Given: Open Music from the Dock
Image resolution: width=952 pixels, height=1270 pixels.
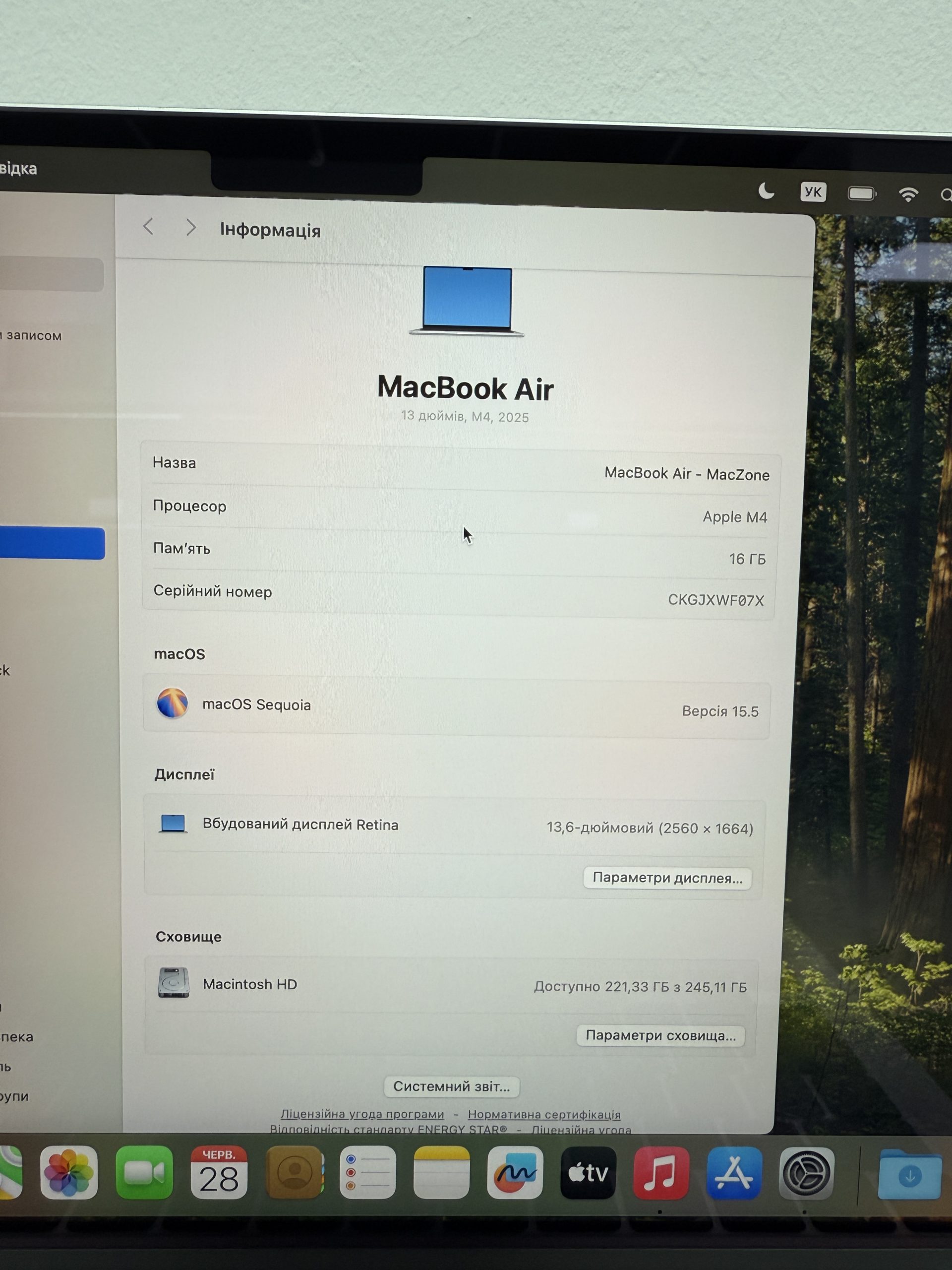Looking at the screenshot, I should pos(661,1173).
